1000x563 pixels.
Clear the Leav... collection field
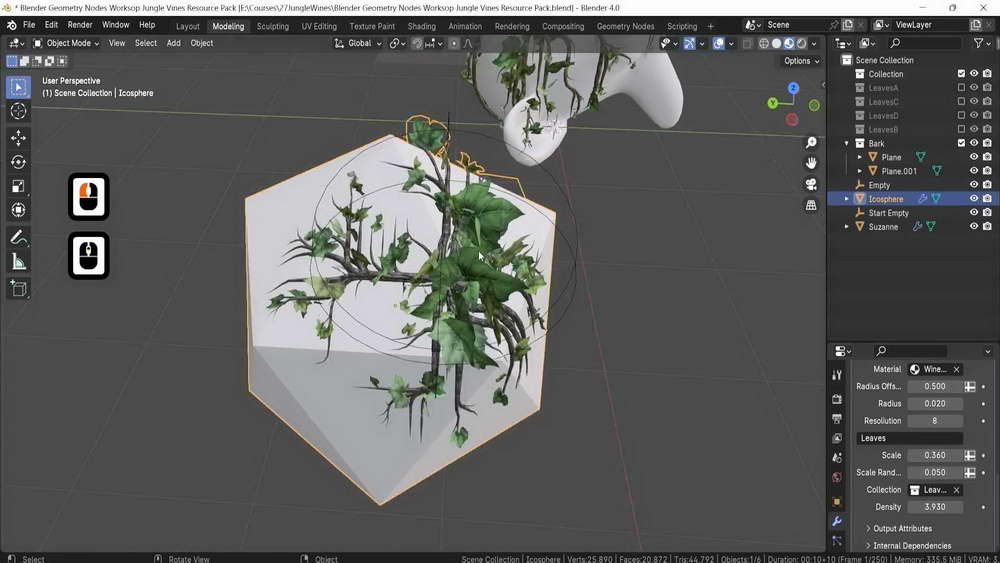[956, 490]
